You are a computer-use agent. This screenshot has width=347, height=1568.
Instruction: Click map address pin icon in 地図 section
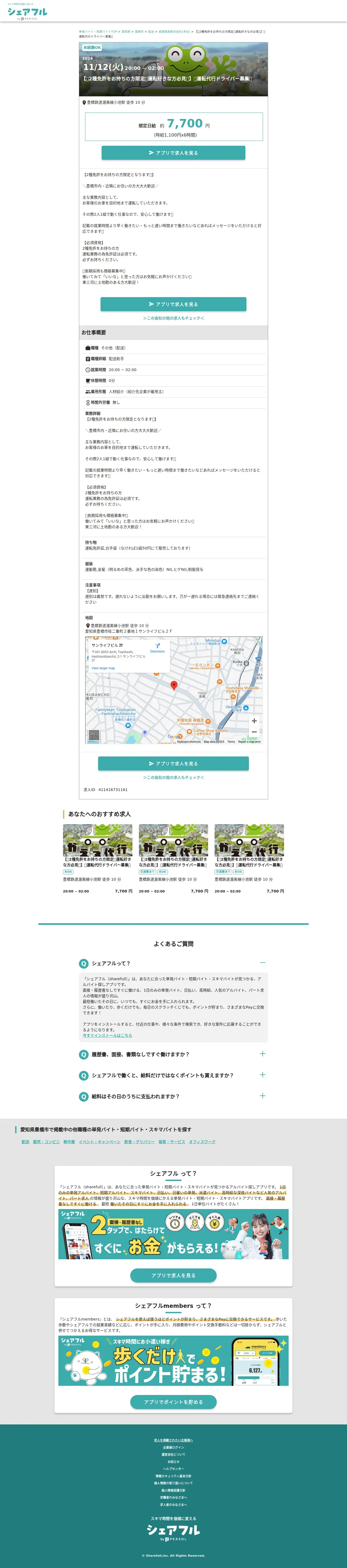pyautogui.click(x=88, y=626)
